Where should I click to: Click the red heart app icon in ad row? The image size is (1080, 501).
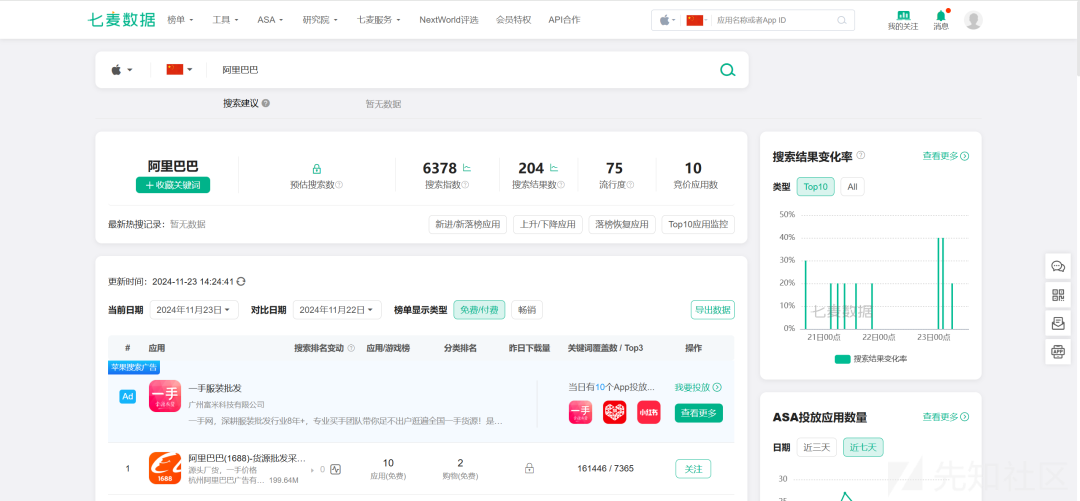pyautogui.click(x=614, y=412)
